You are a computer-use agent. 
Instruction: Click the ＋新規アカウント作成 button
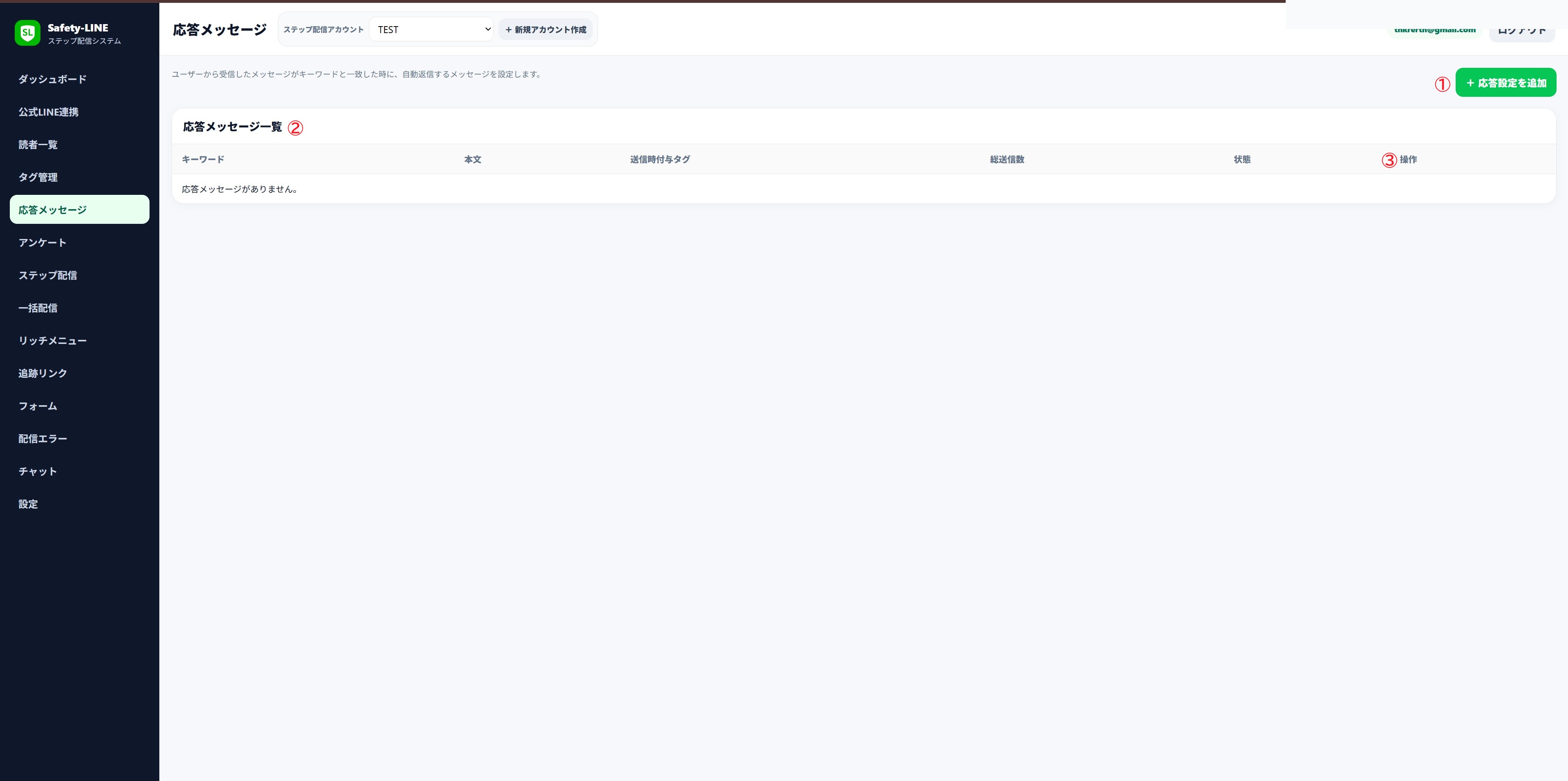pos(545,29)
